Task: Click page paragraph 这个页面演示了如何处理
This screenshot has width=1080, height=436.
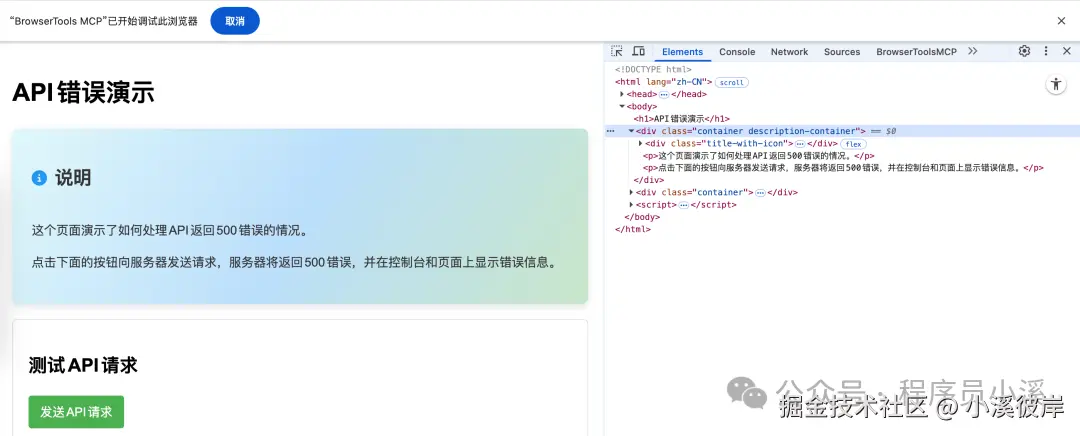Action: [172, 230]
